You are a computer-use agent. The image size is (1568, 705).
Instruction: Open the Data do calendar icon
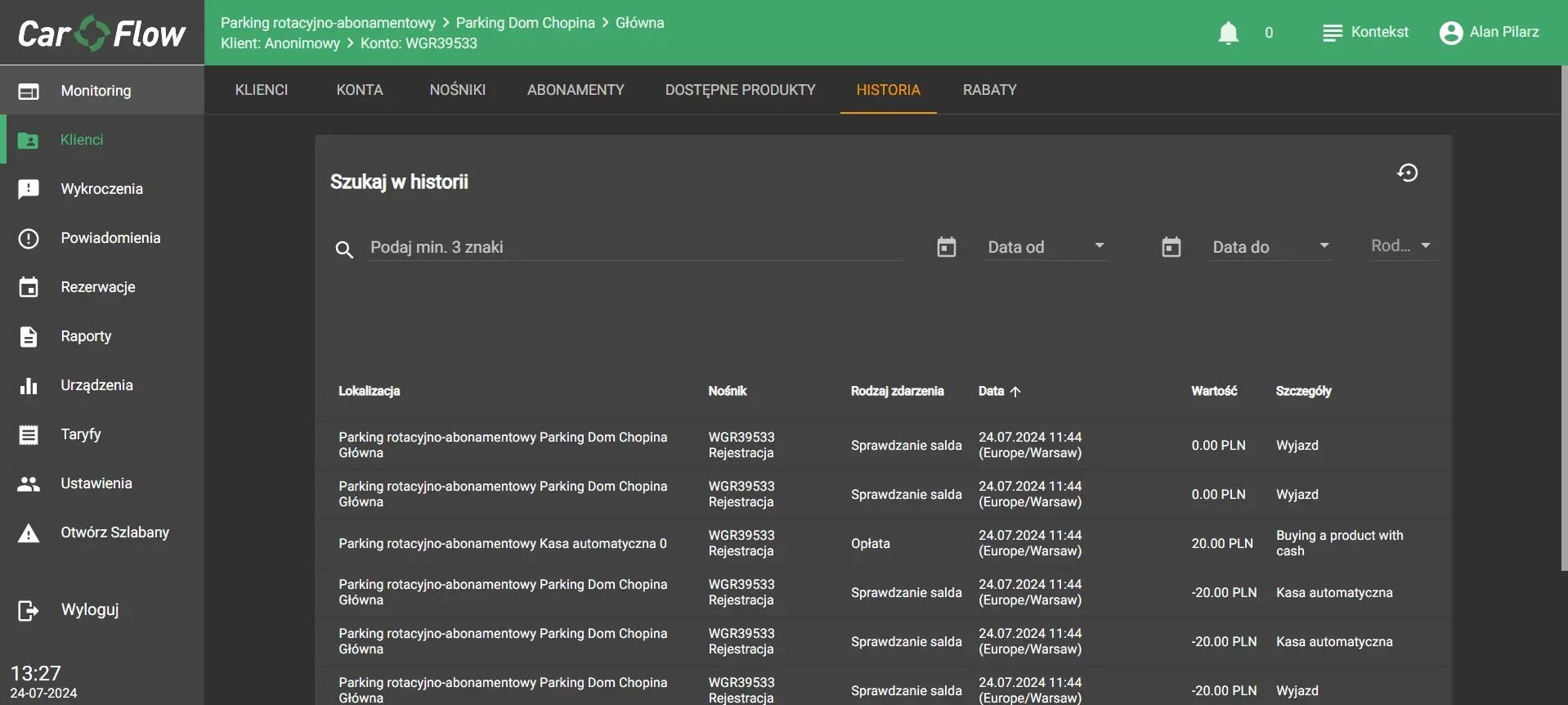pos(1171,247)
